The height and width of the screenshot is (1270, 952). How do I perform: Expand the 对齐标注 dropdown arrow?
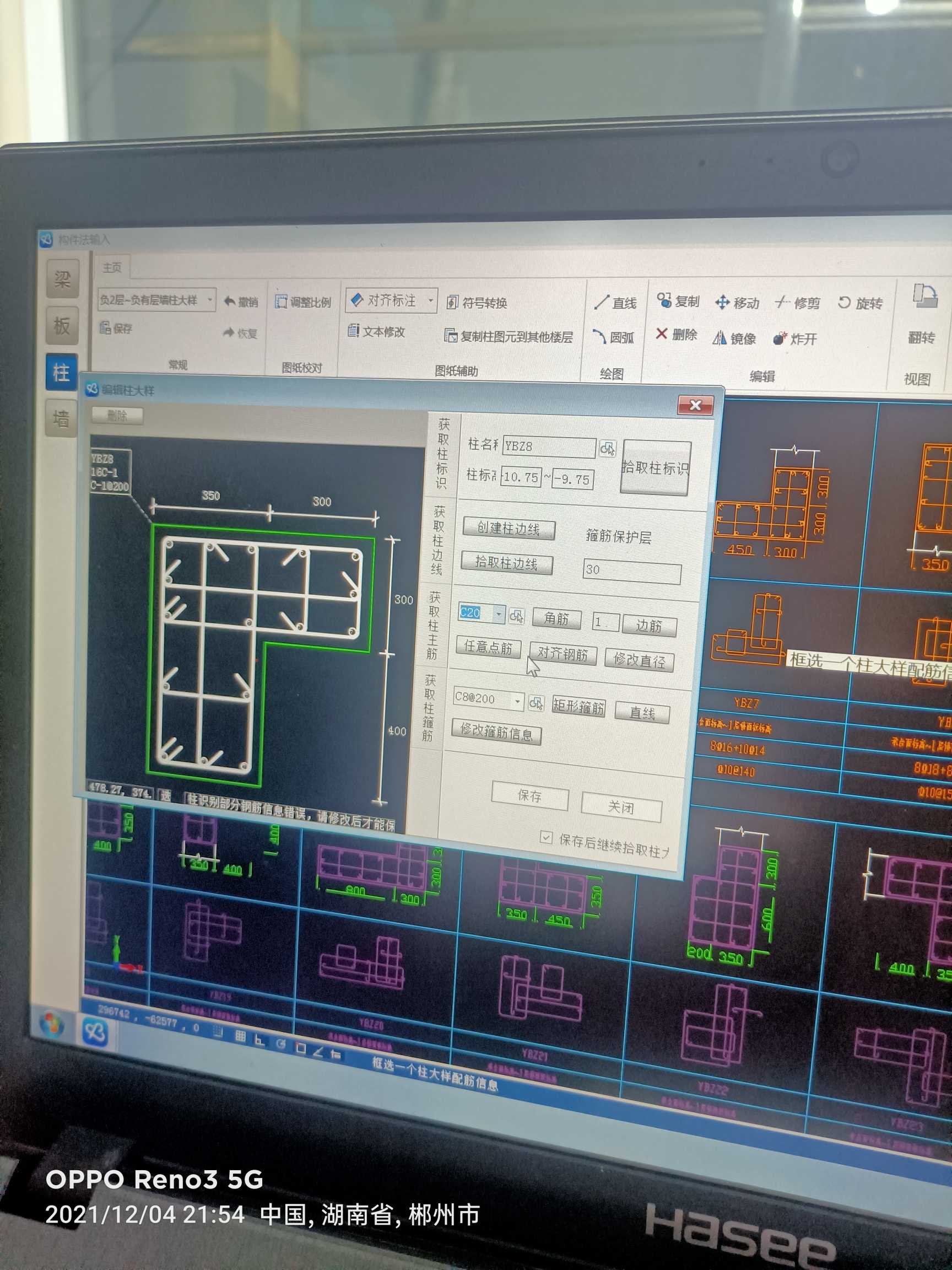pos(430,300)
